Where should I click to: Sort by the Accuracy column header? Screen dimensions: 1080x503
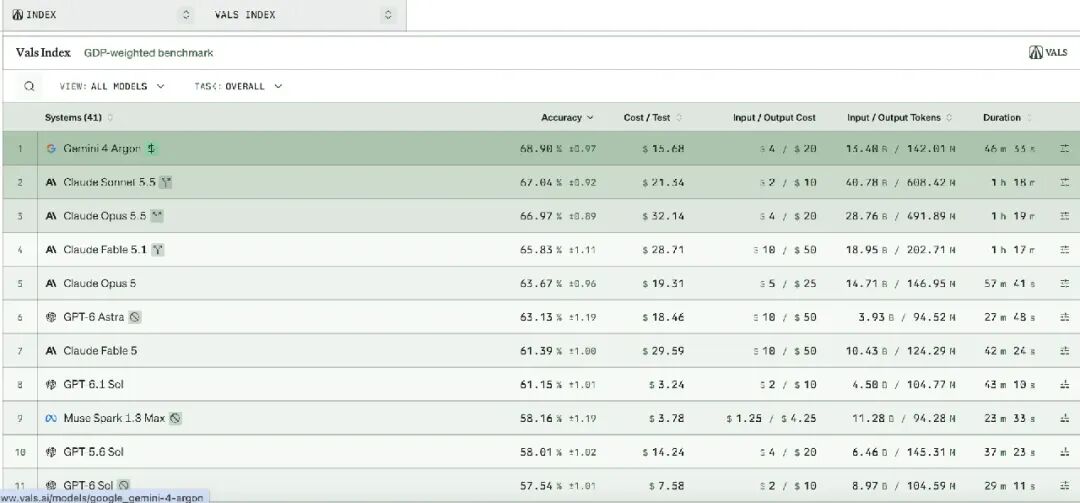(568, 118)
